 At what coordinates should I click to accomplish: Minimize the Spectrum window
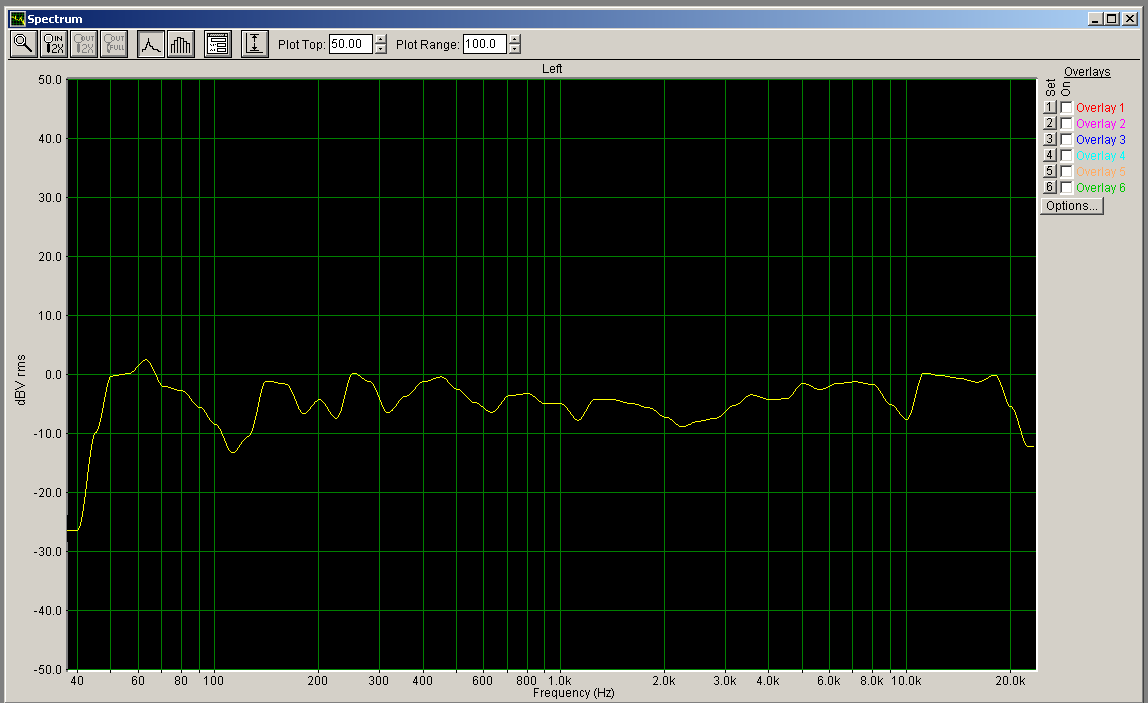point(1095,19)
